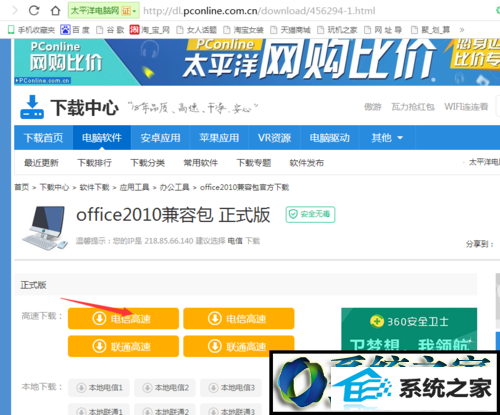This screenshot has height=415, width=500.
Task: Click the second 电信高速 download button
Action: (x=239, y=319)
